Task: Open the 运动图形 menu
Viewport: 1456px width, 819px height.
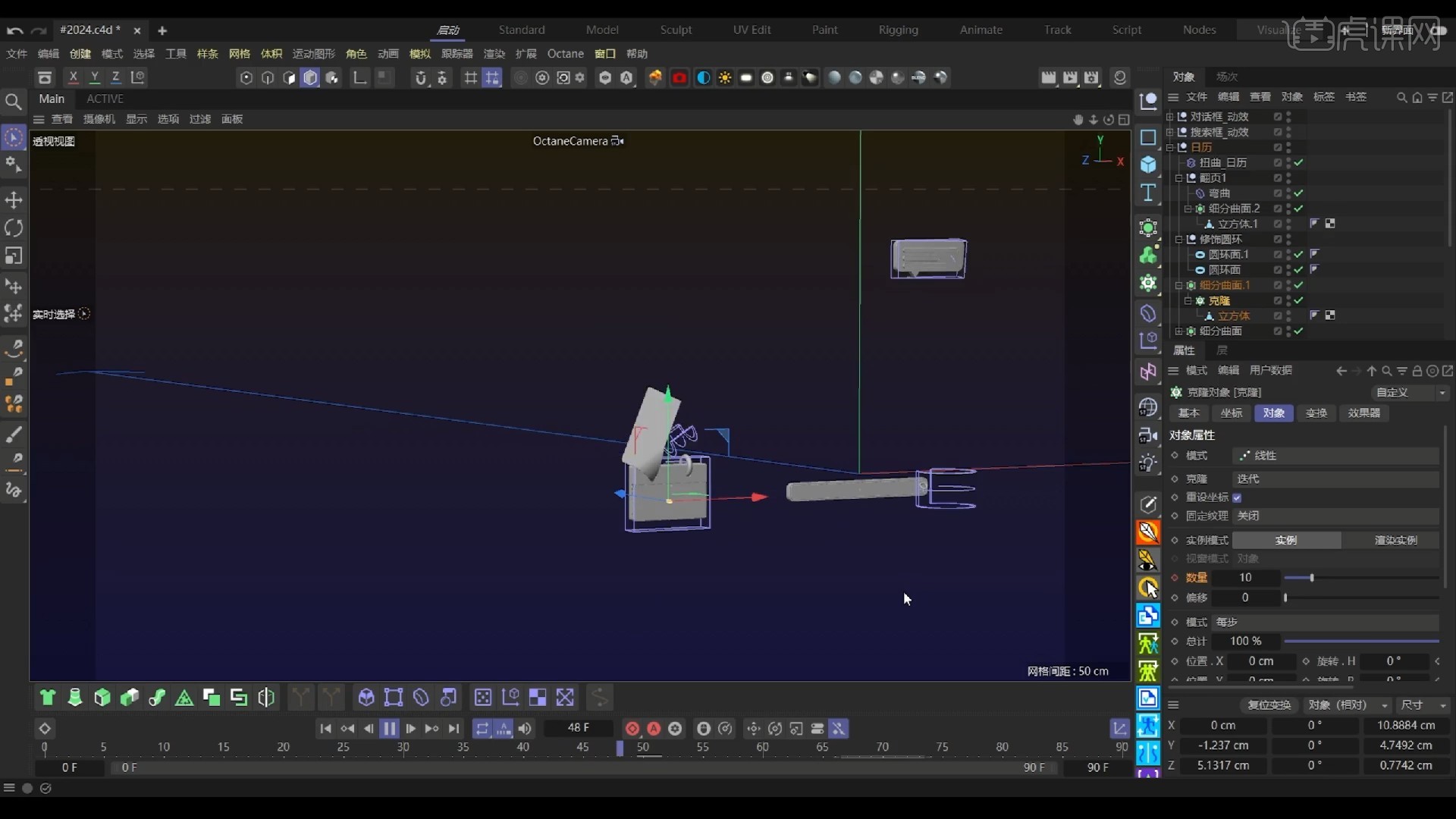Action: 313,54
